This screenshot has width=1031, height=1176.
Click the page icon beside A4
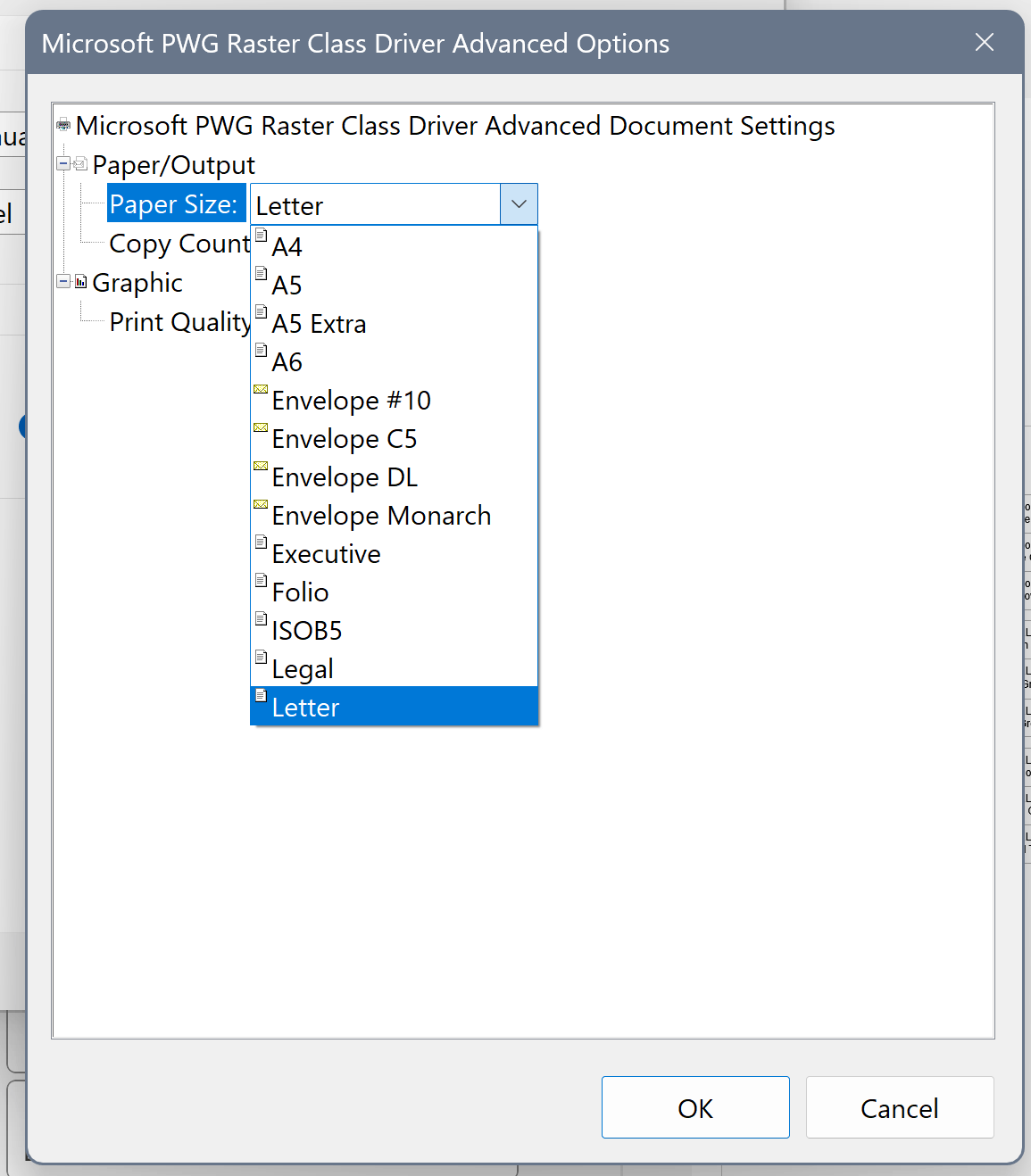(261, 236)
